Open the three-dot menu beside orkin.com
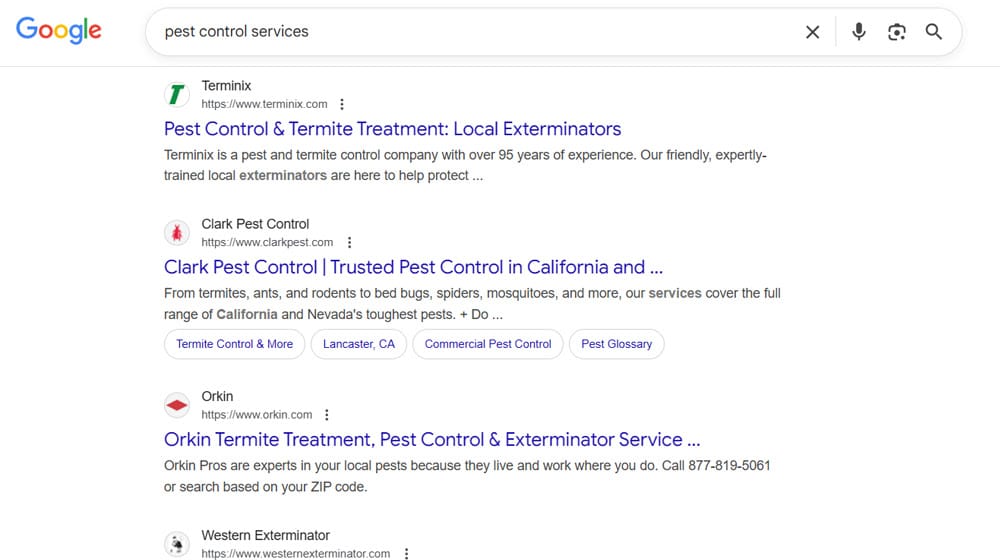Image resolution: width=1000 pixels, height=560 pixels. coord(327,415)
